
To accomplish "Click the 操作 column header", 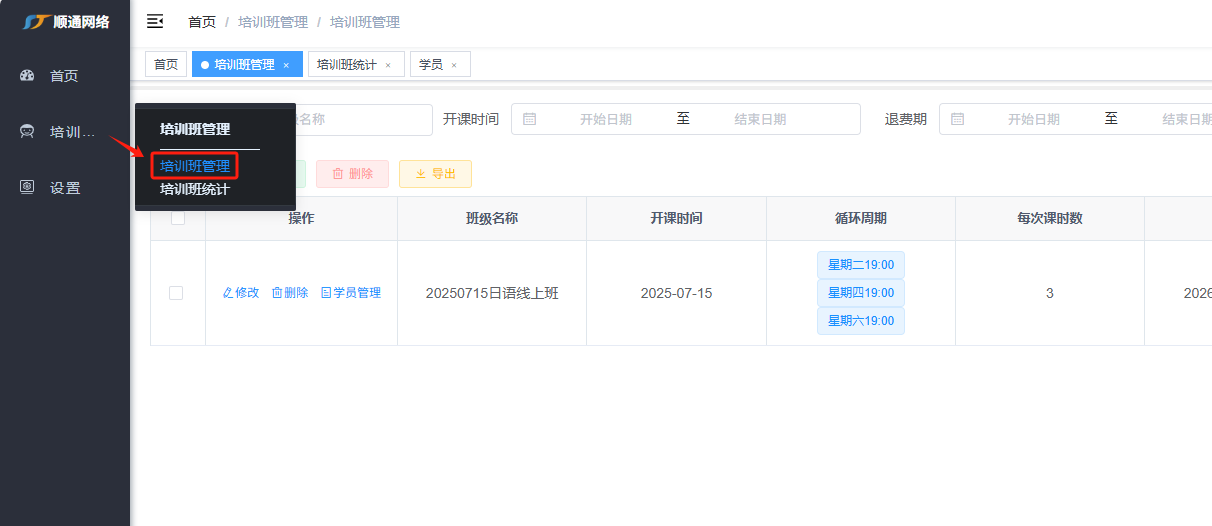I will [301, 218].
